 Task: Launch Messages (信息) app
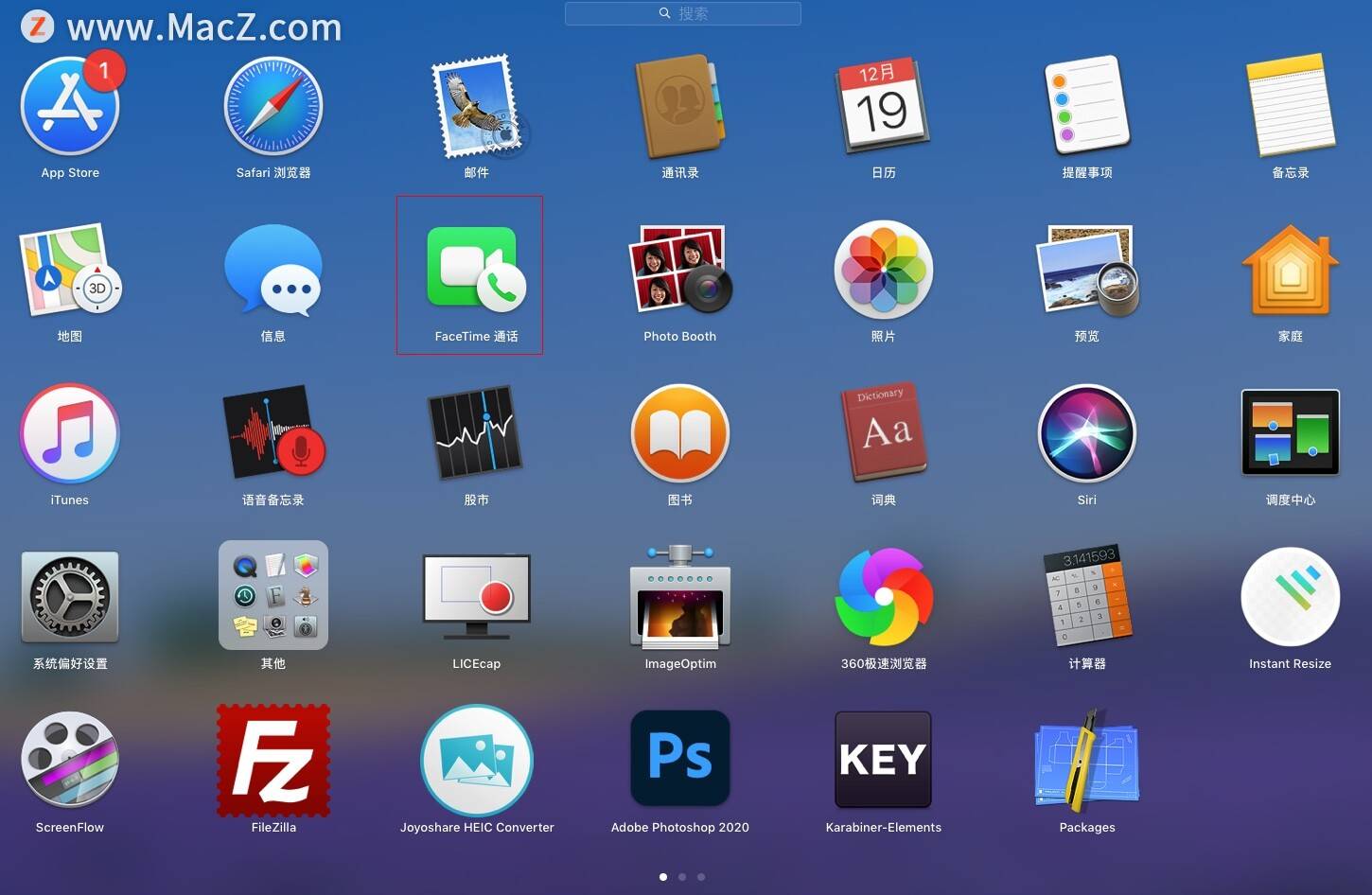273,271
